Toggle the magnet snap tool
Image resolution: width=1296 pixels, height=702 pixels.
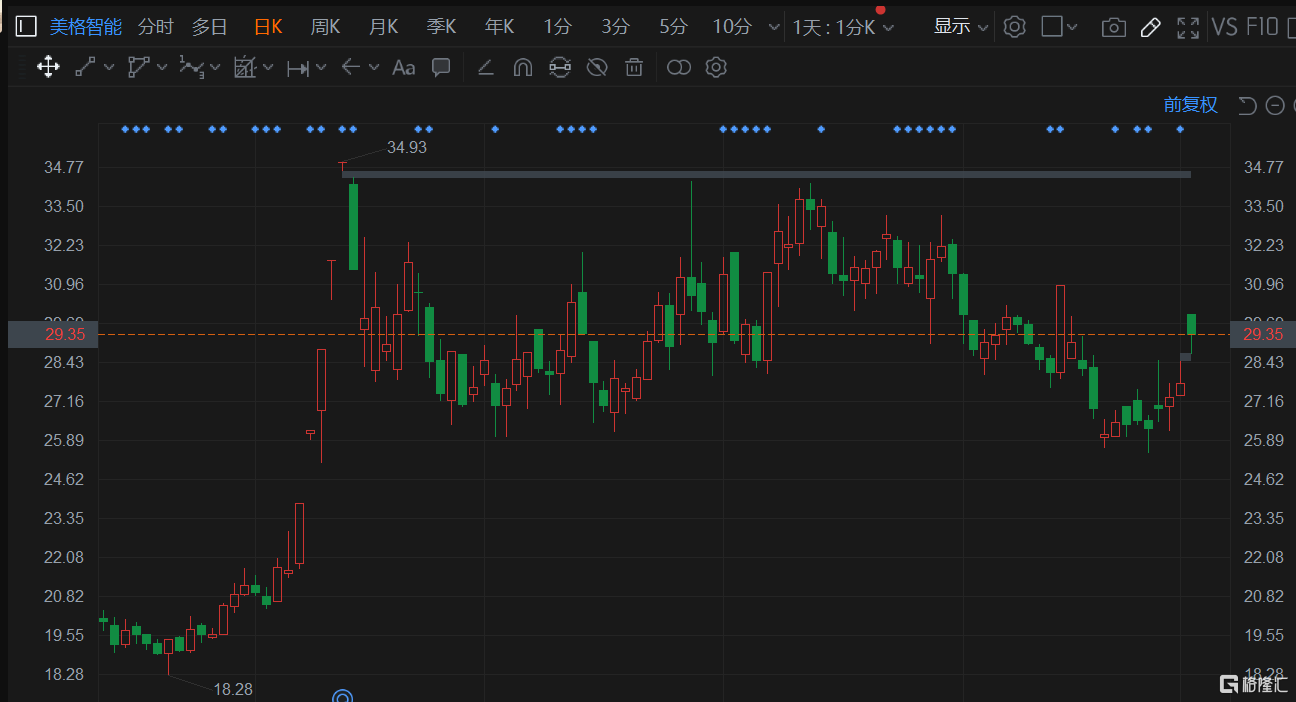[522, 68]
